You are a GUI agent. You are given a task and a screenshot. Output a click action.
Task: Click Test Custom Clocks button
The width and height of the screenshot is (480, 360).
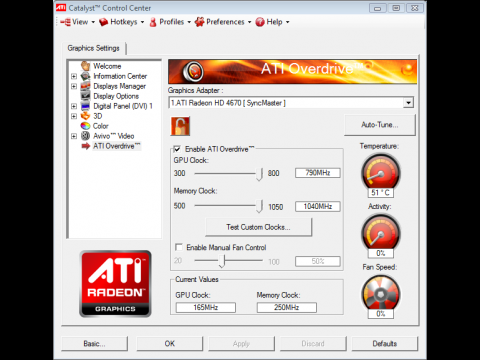pyautogui.click(x=258, y=227)
